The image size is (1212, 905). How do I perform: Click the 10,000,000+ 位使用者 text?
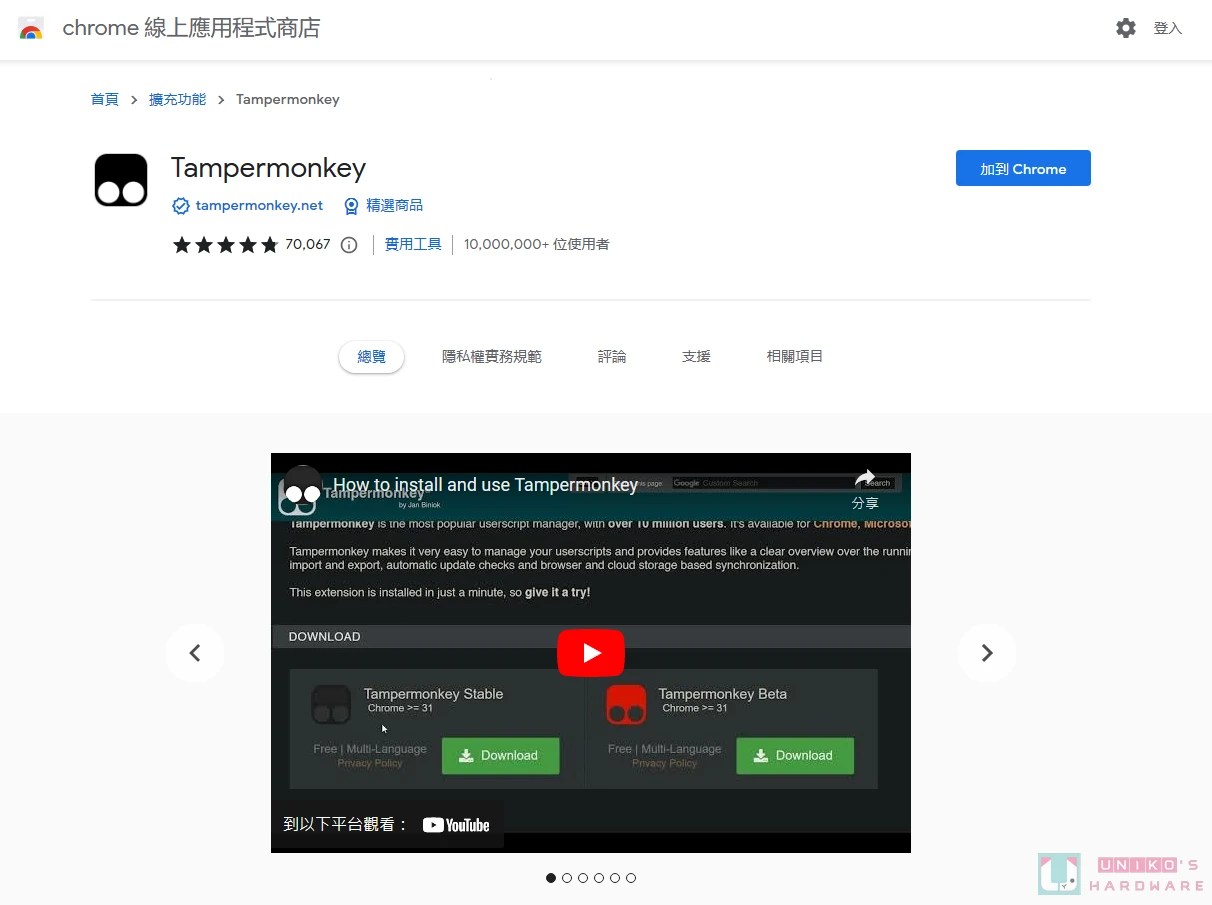pyautogui.click(x=537, y=245)
